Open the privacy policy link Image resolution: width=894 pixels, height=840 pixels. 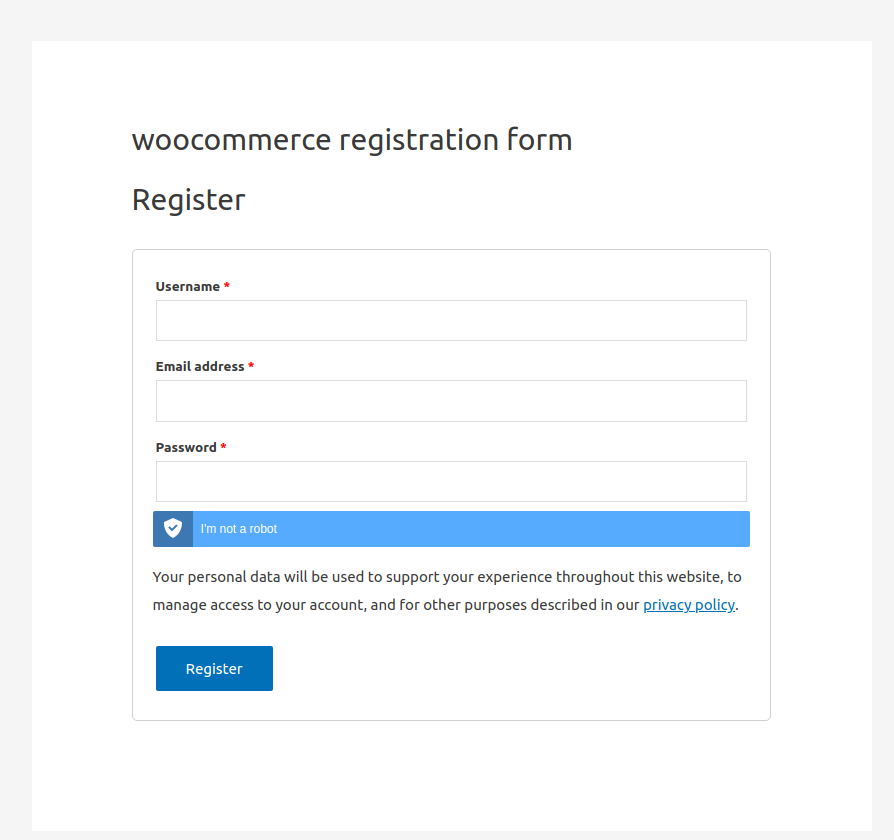pyautogui.click(x=688, y=605)
